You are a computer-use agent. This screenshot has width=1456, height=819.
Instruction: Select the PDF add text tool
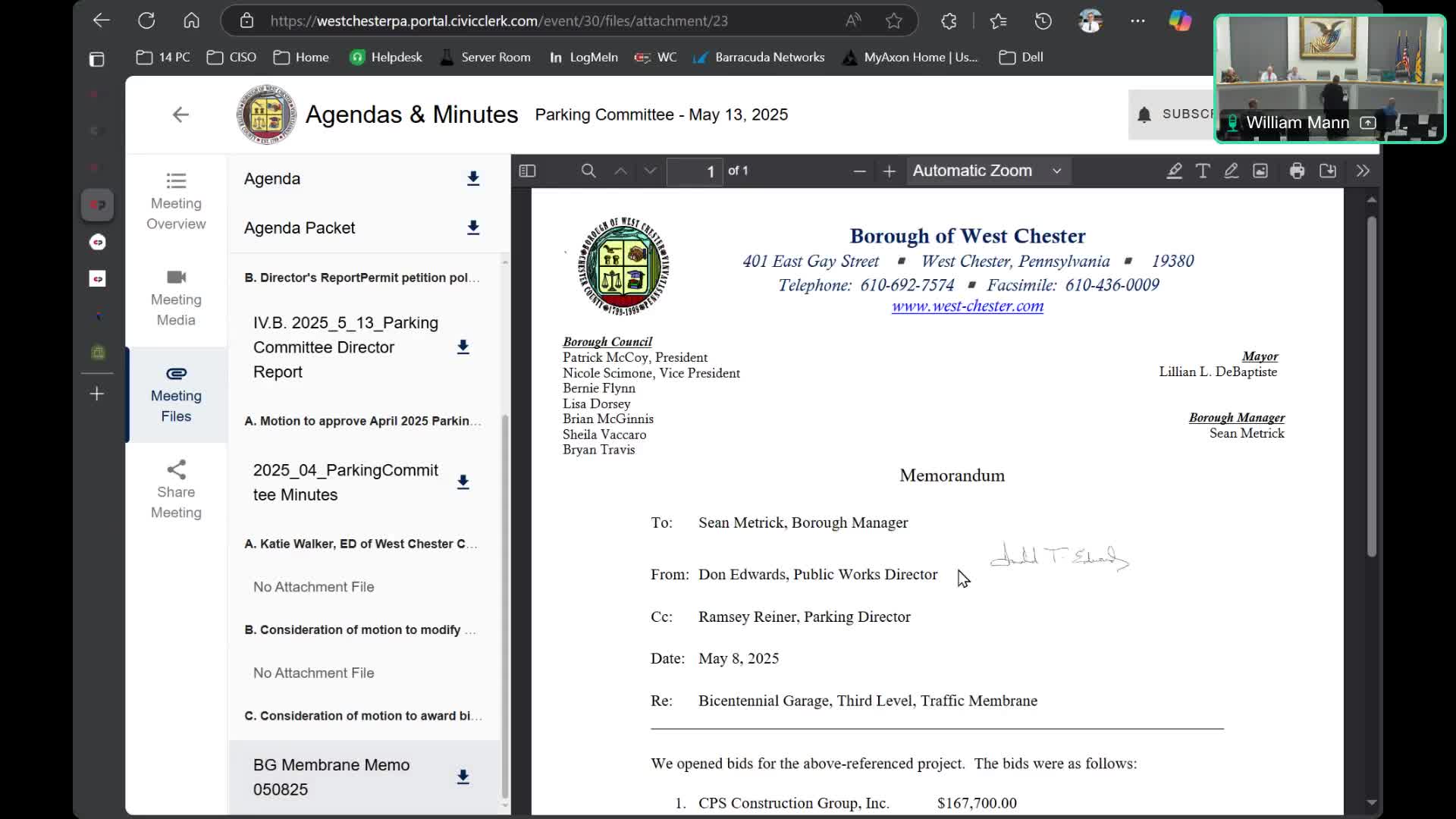pos(1203,171)
